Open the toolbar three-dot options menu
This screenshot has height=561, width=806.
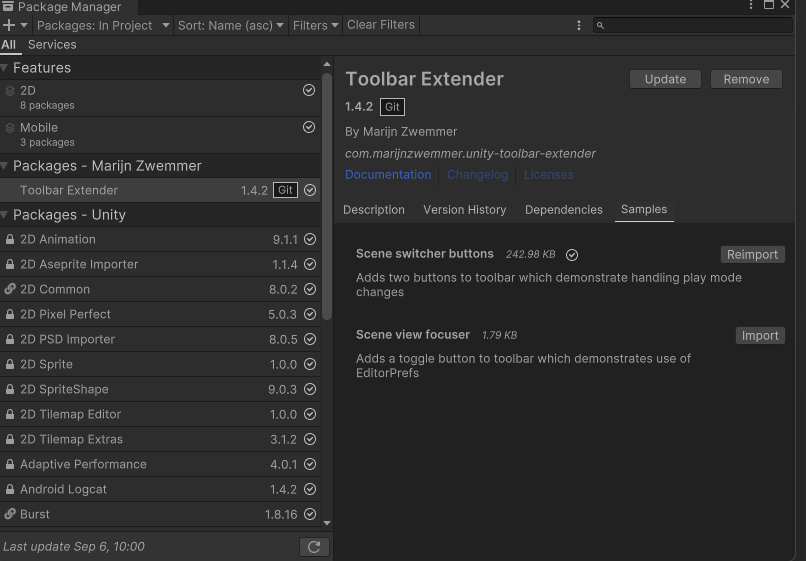579,25
